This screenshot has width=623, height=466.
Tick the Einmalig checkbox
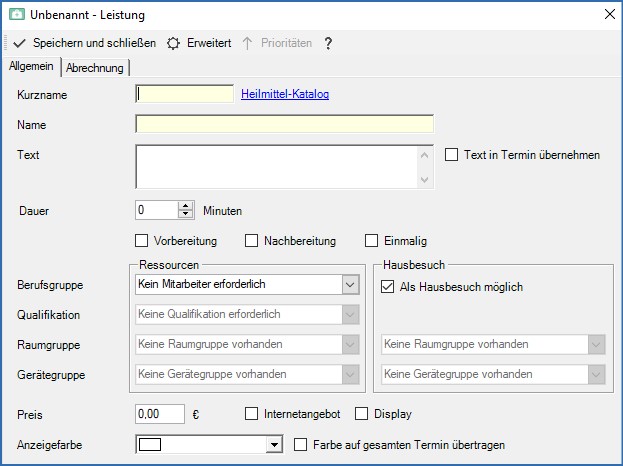371,241
